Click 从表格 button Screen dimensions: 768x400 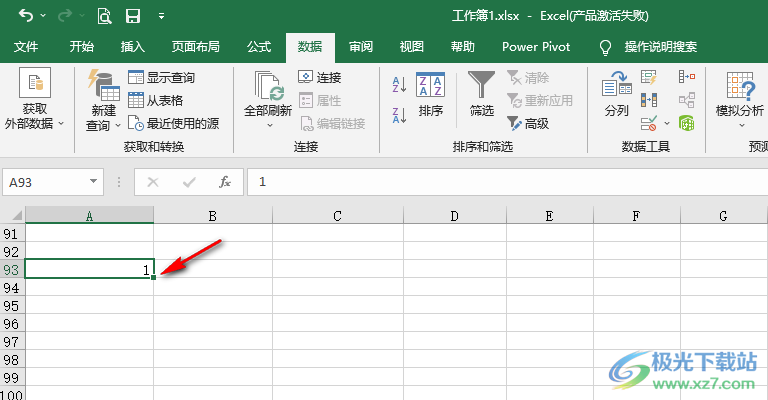pos(156,100)
